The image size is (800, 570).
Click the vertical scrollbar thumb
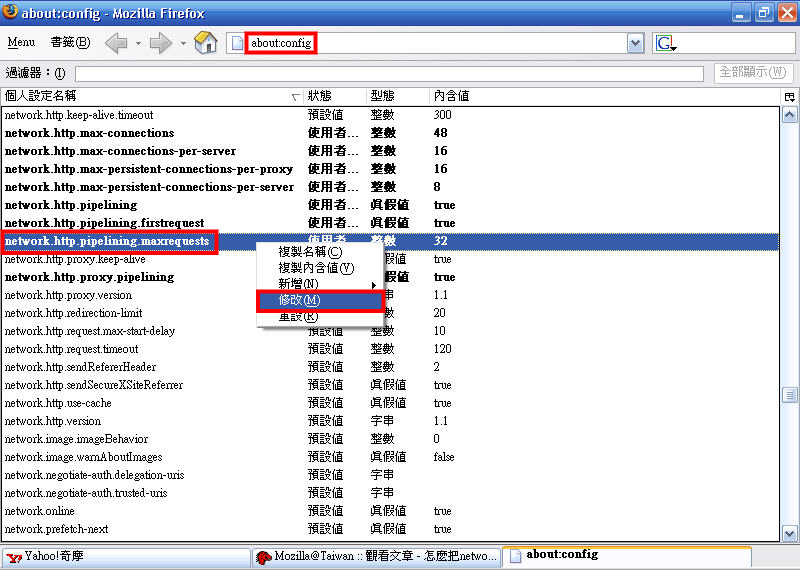789,394
